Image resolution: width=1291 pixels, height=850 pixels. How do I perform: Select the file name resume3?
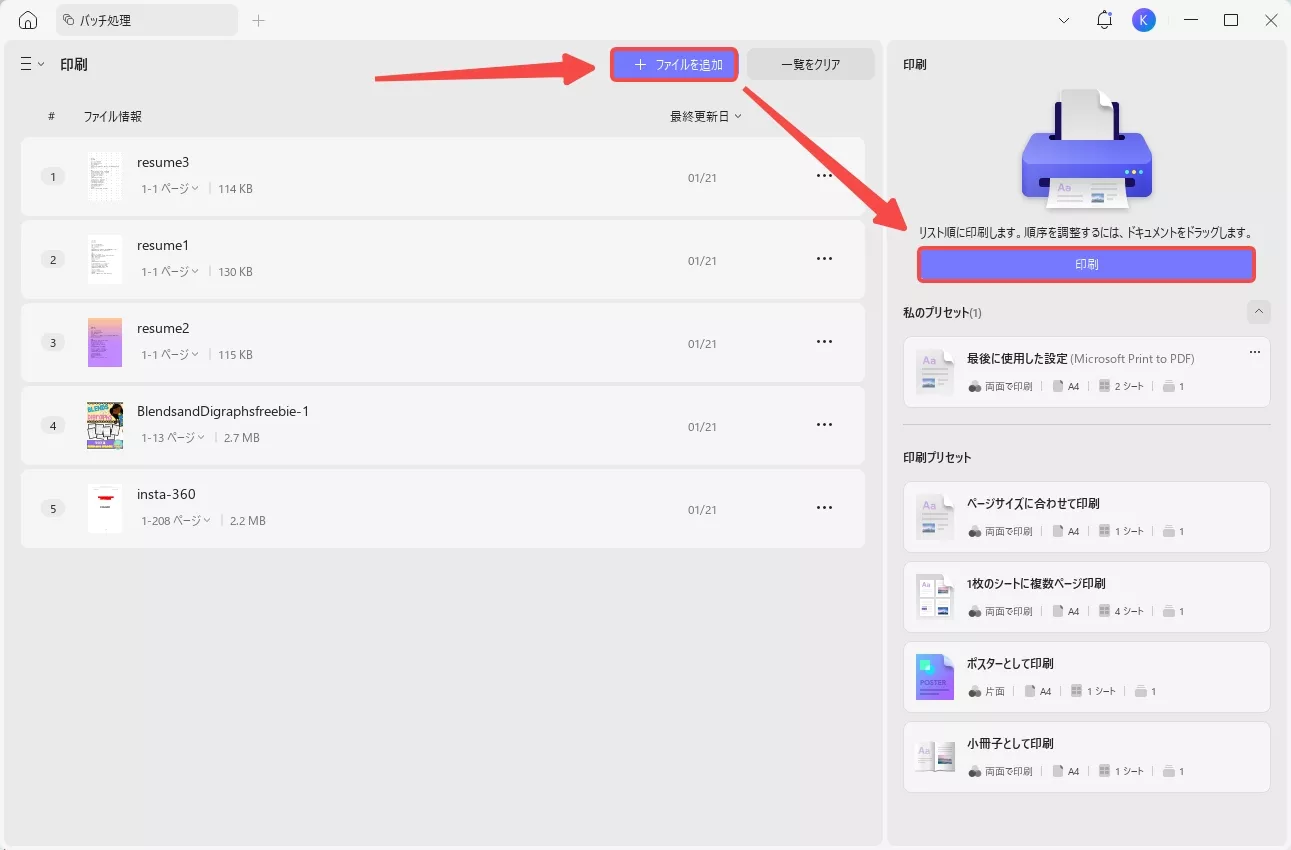(x=163, y=162)
